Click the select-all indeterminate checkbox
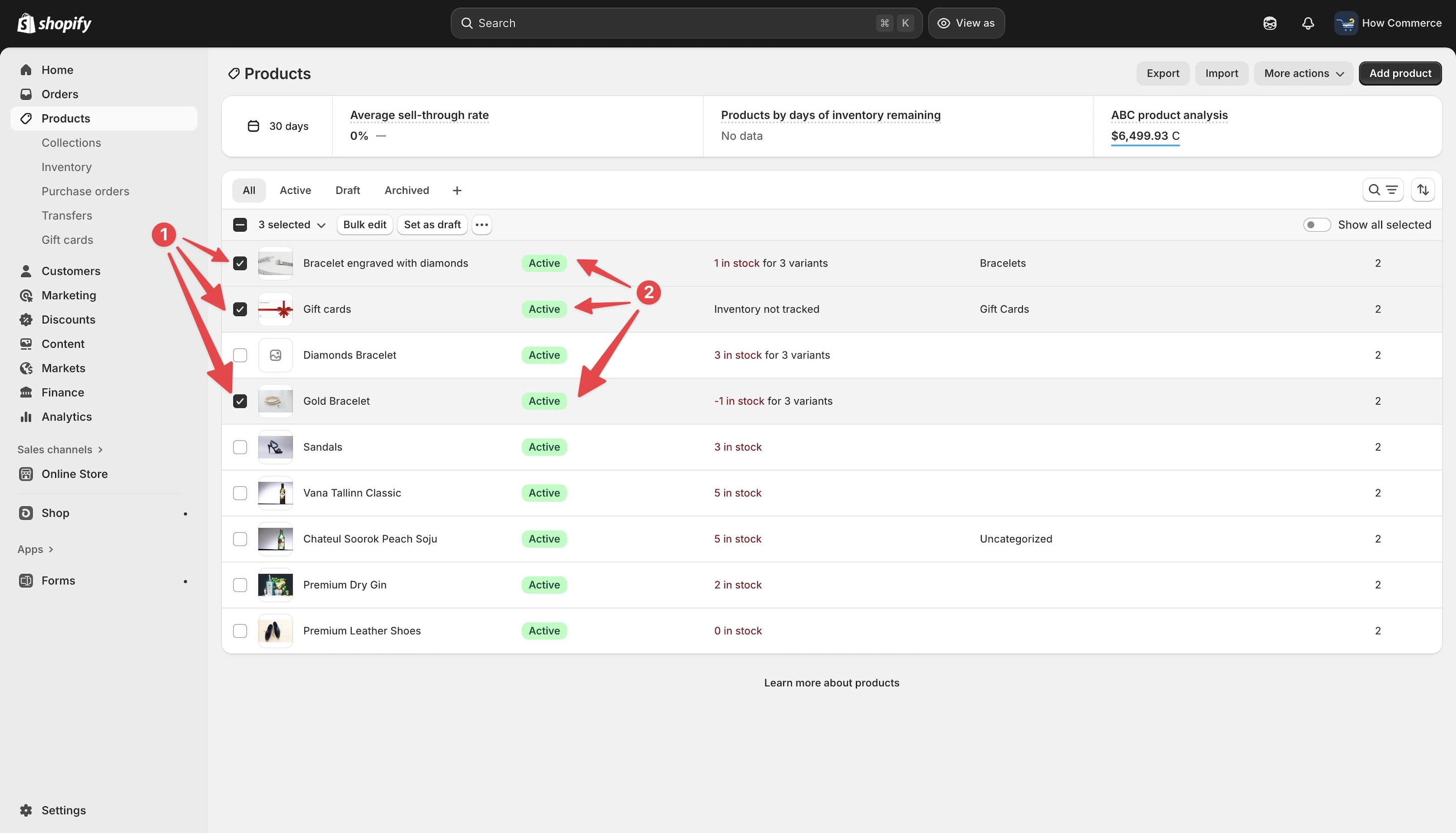The width and height of the screenshot is (1456, 833). tap(240, 225)
